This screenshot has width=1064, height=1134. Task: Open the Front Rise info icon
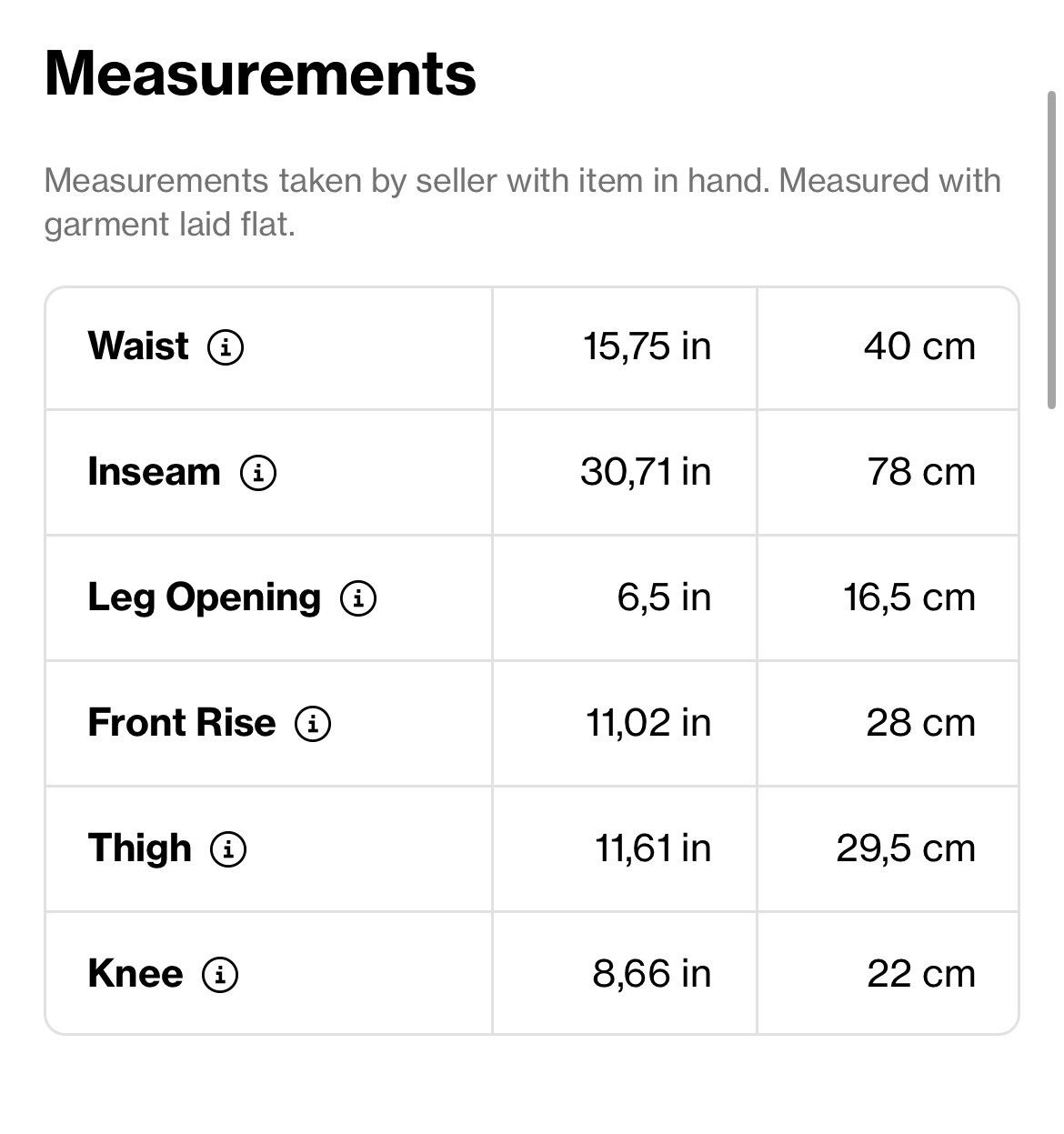click(313, 723)
